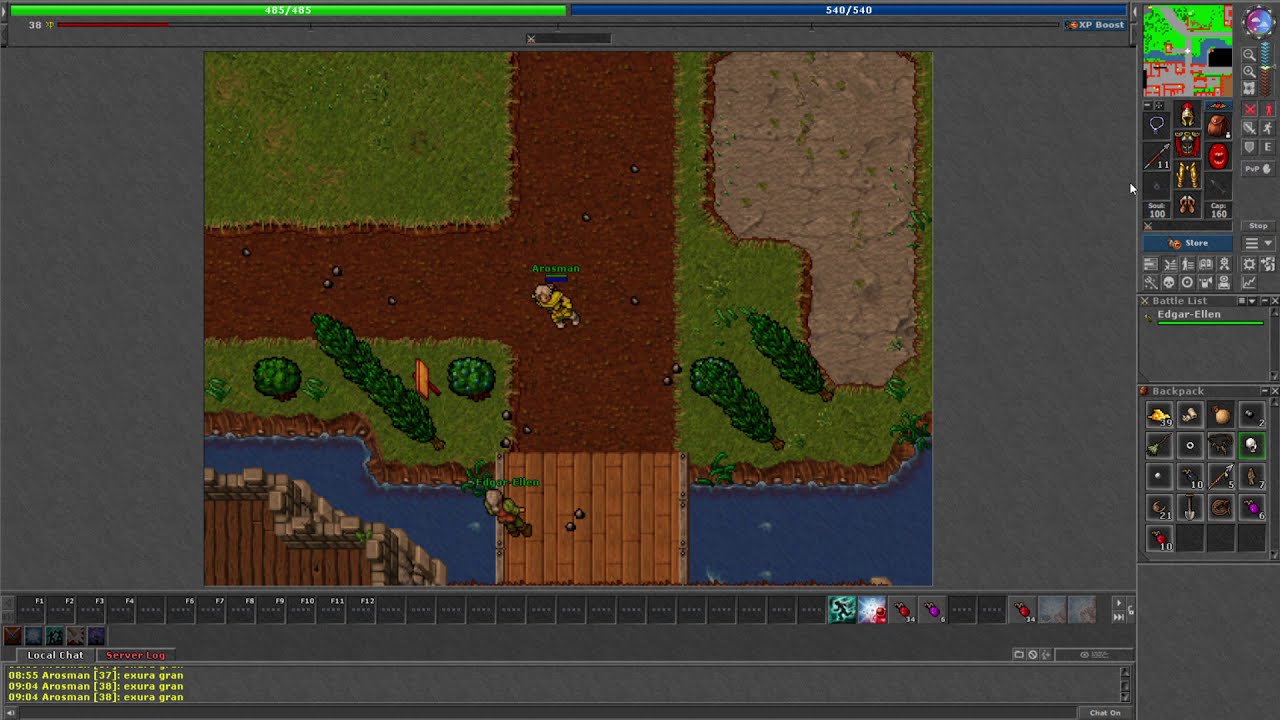
Task: Open the sidebar menu dropdown
Action: pos(1258,243)
